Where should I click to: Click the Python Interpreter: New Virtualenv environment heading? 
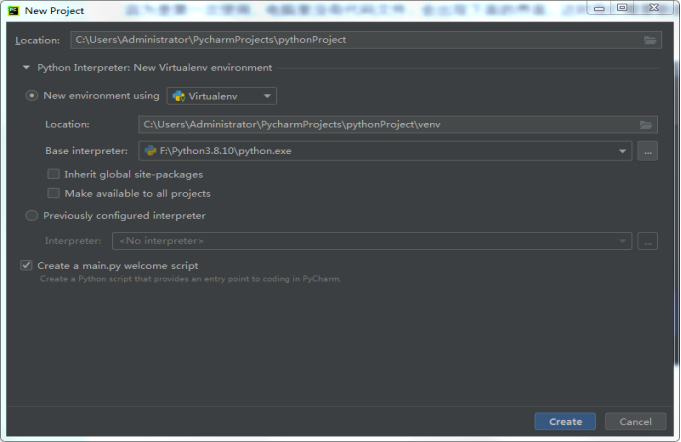coord(155,68)
